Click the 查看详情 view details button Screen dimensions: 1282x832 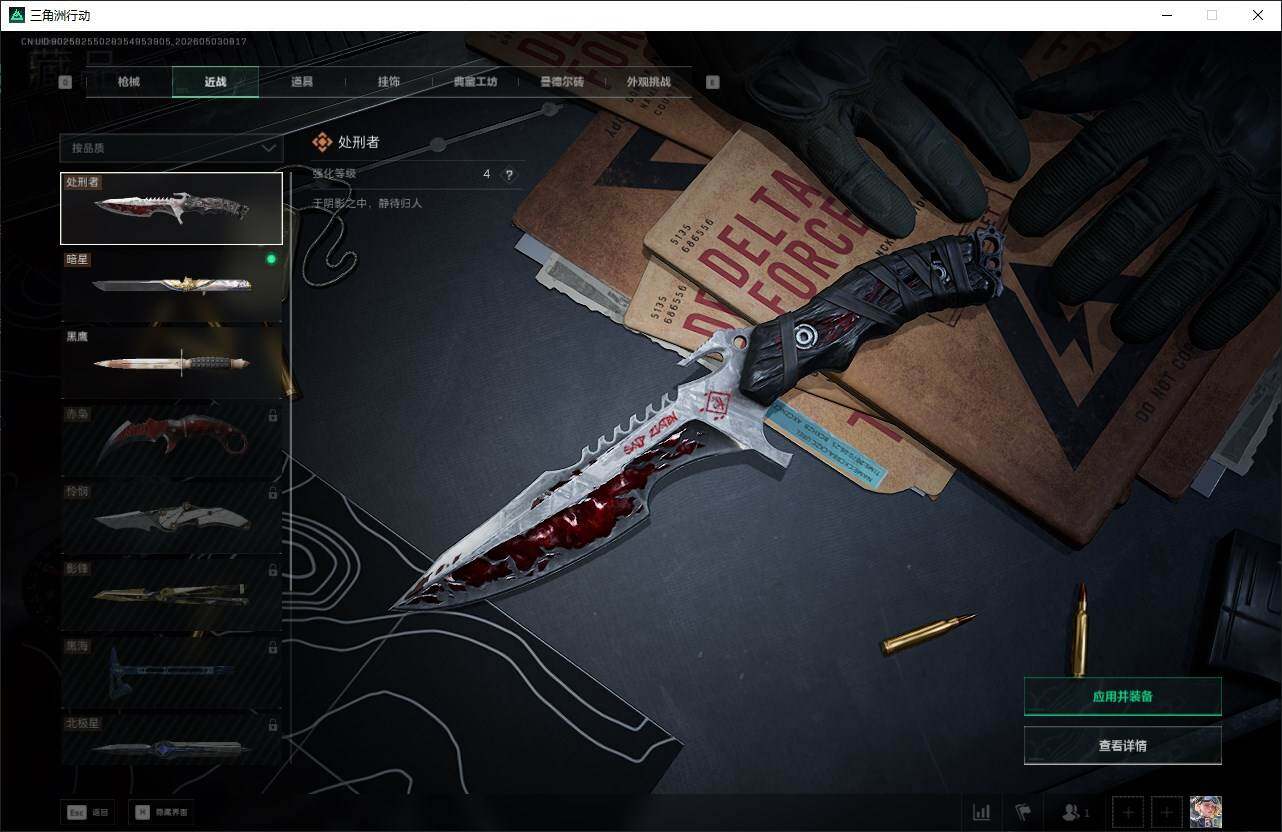click(x=1122, y=745)
